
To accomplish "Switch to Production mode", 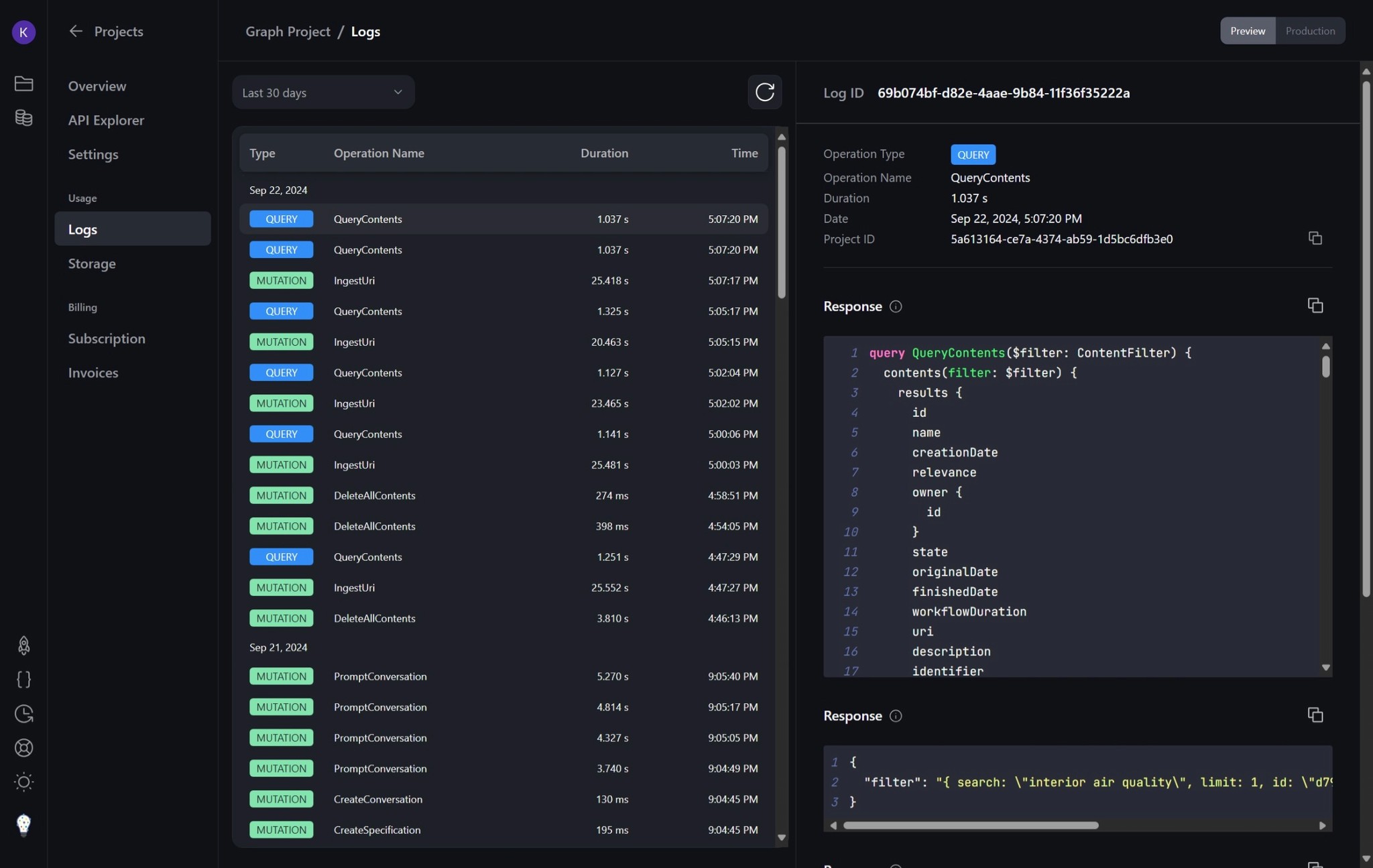I will (x=1309, y=31).
